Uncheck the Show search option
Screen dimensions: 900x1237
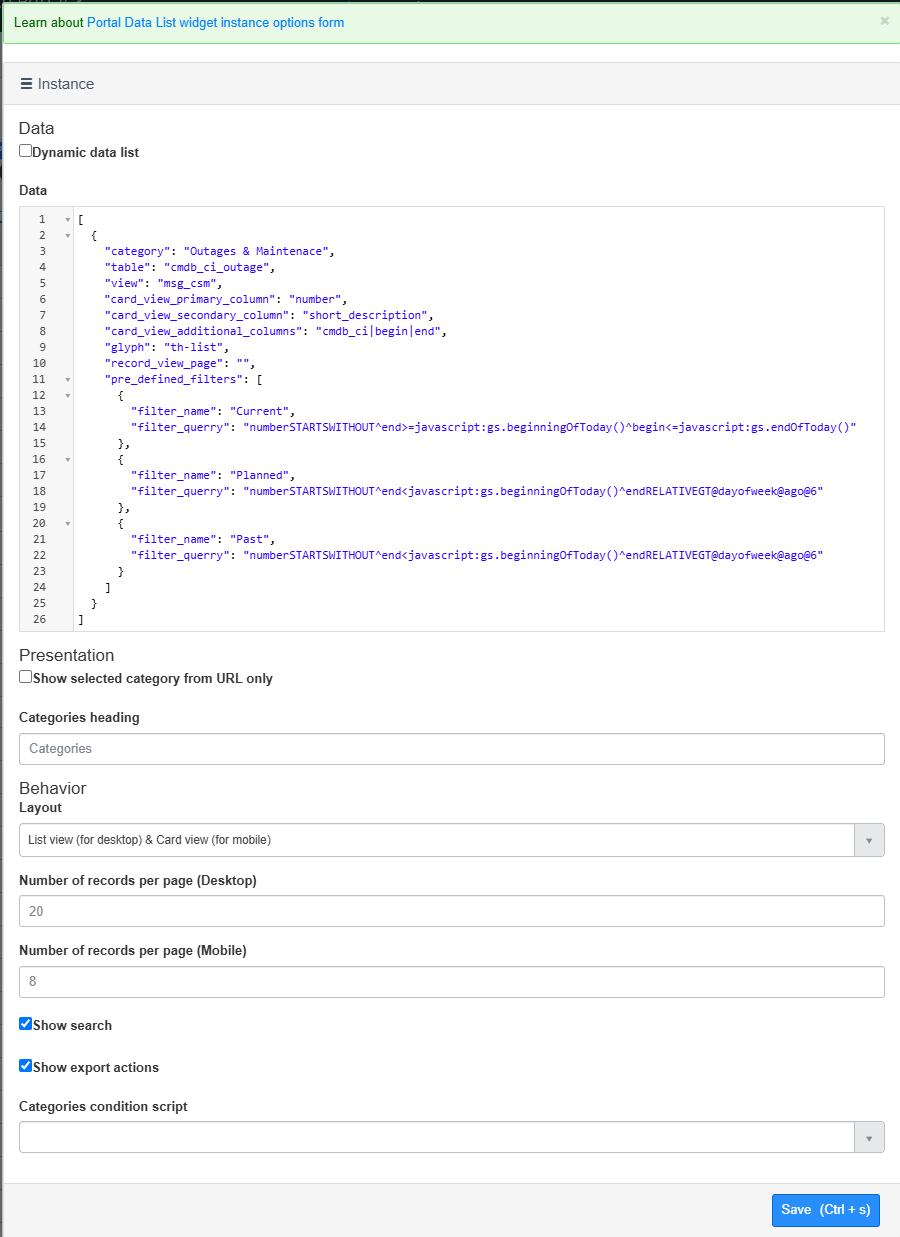[x=25, y=1024]
